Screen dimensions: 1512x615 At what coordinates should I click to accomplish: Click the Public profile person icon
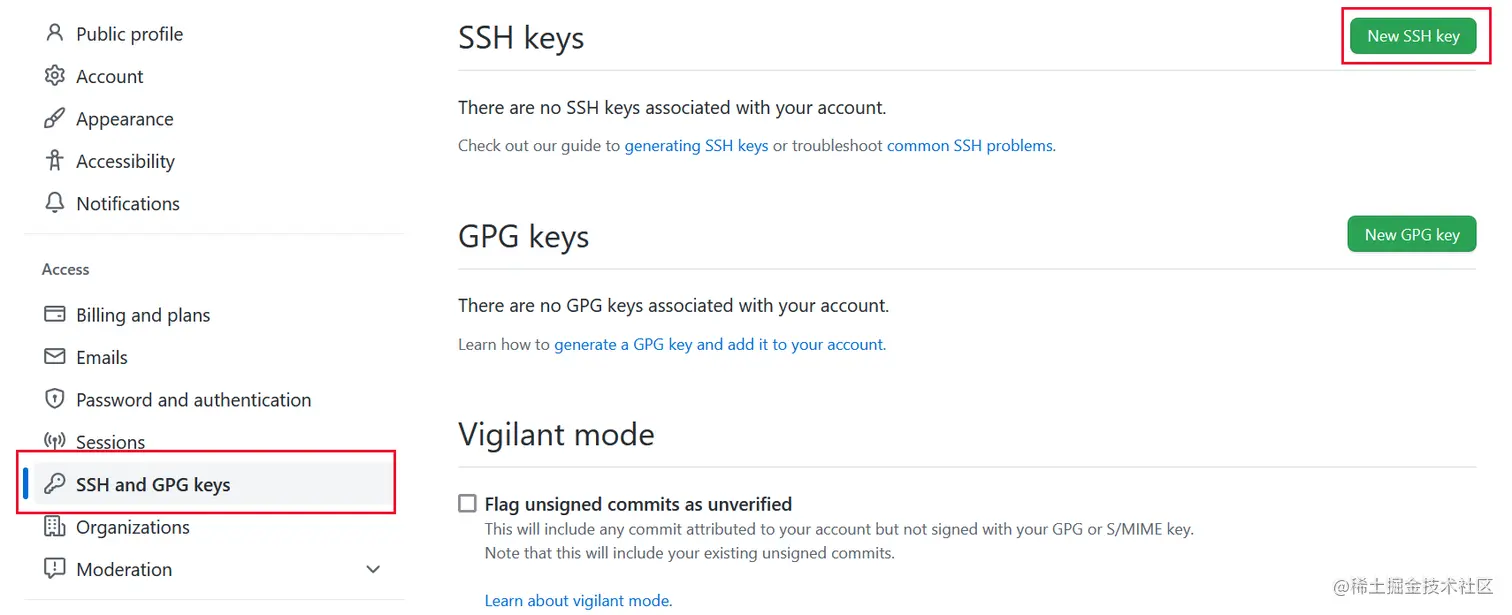pyautogui.click(x=54, y=33)
